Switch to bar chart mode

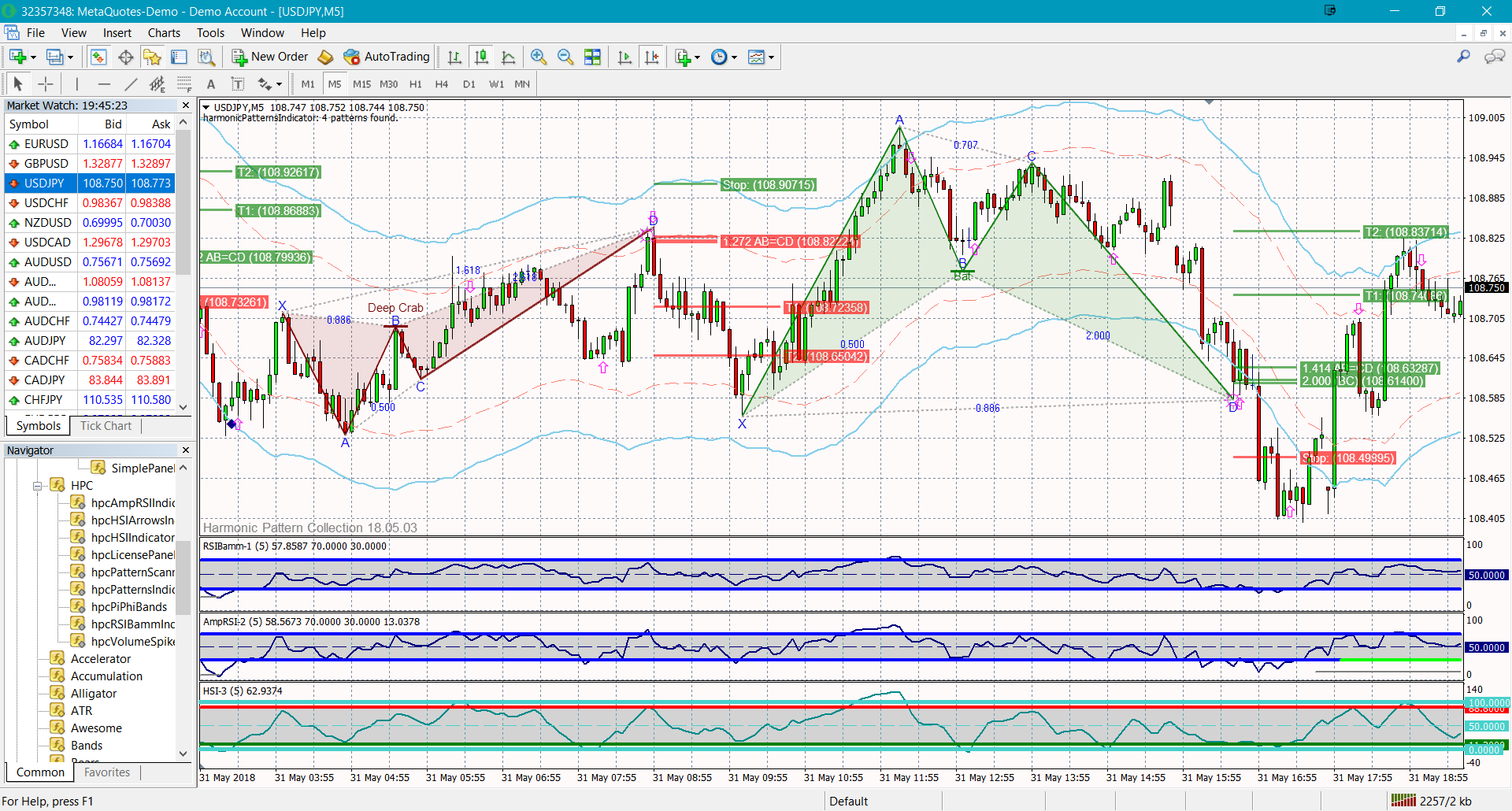[x=454, y=57]
